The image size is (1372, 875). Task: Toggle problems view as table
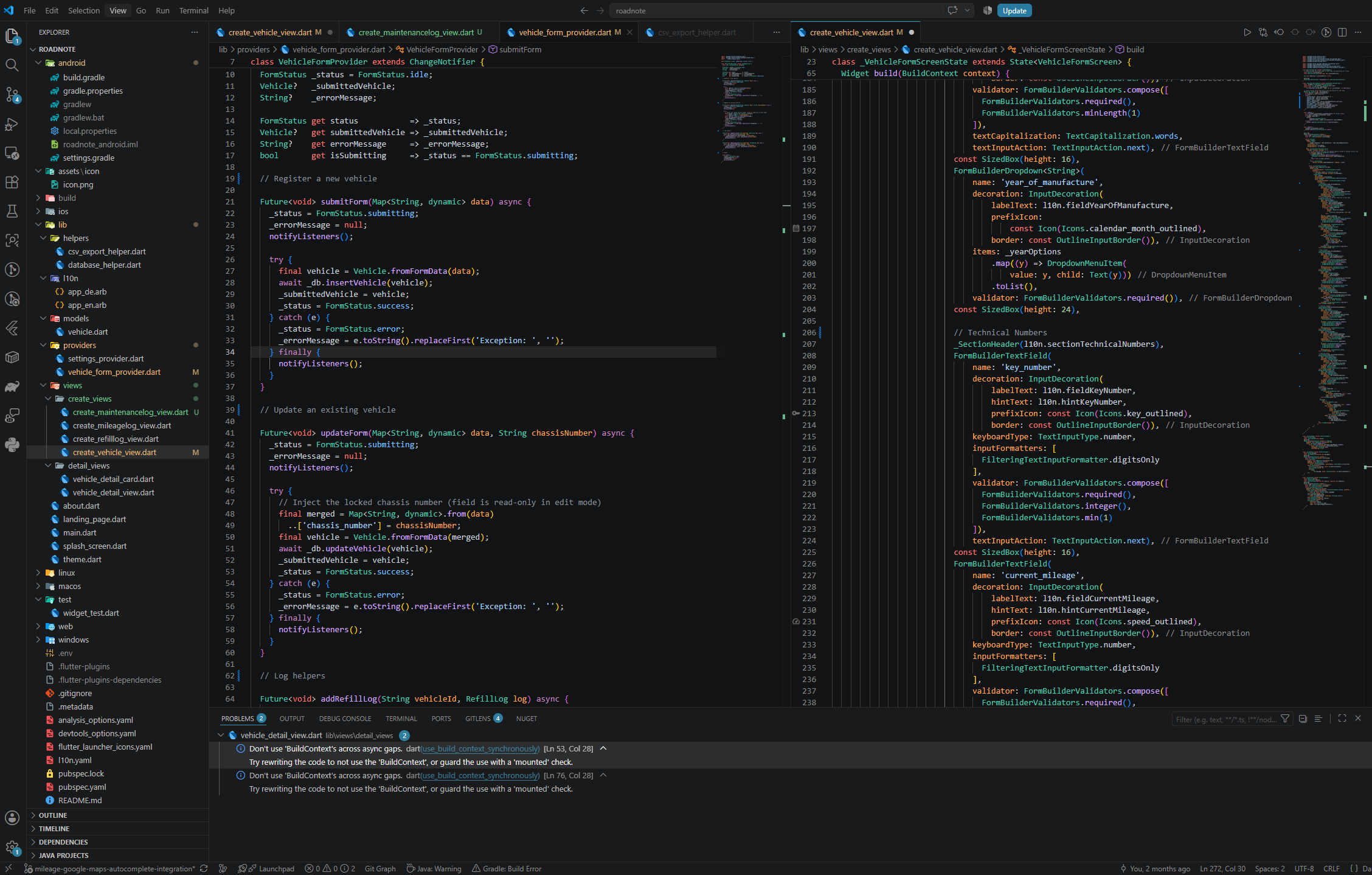[x=1318, y=719]
